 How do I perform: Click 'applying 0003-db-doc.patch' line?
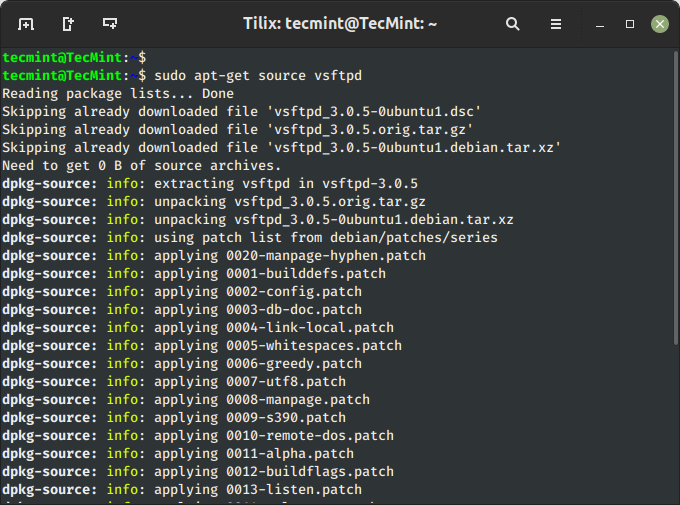tap(182, 310)
